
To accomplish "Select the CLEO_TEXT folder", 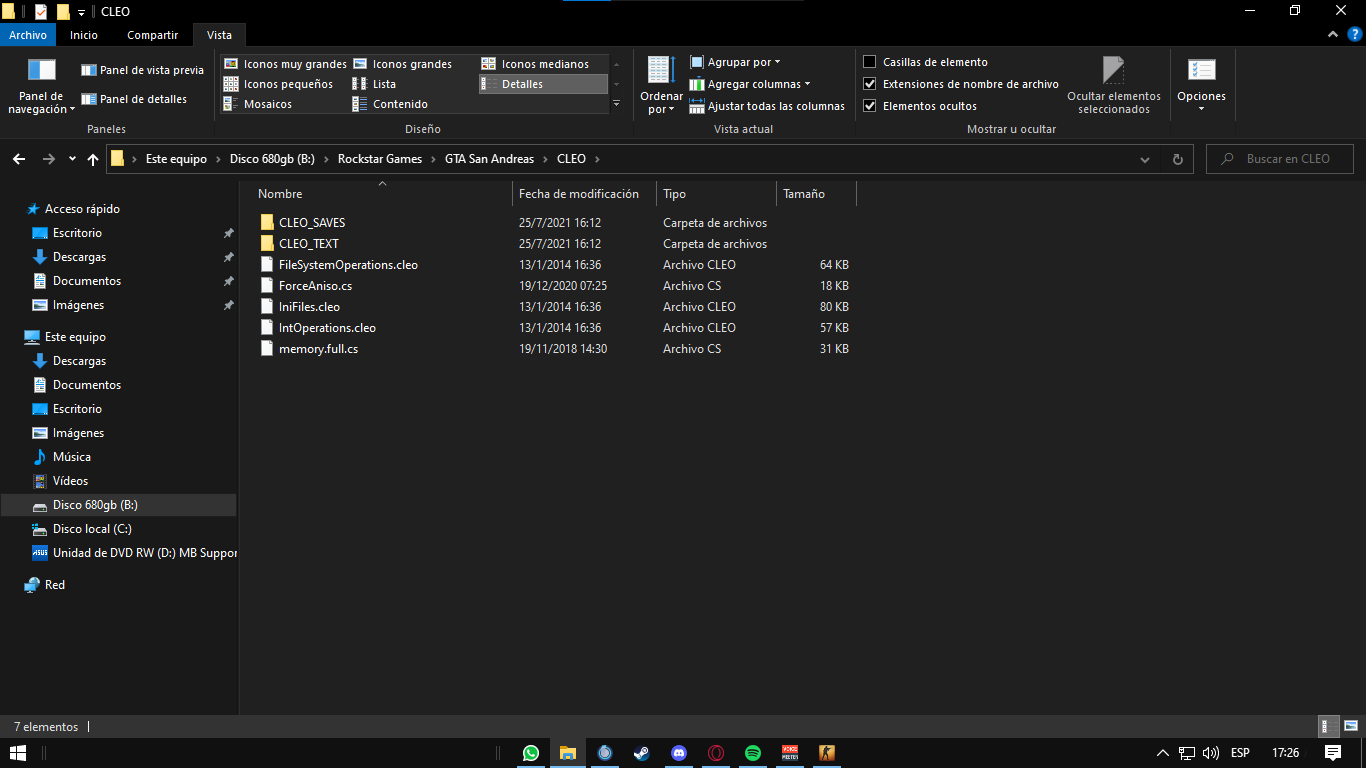I will pyautogui.click(x=309, y=244).
